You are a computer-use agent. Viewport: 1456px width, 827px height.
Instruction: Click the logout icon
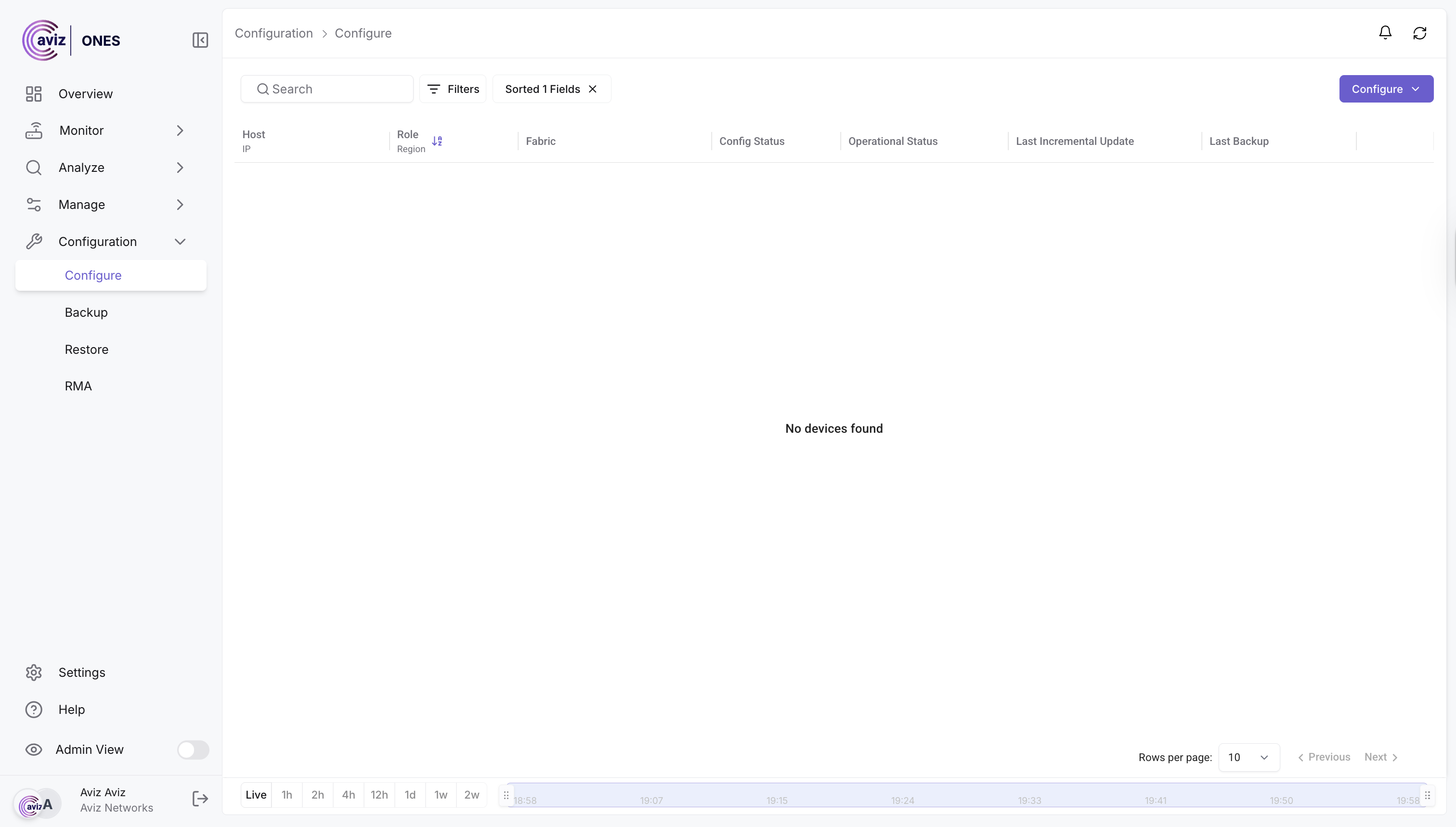click(200, 799)
